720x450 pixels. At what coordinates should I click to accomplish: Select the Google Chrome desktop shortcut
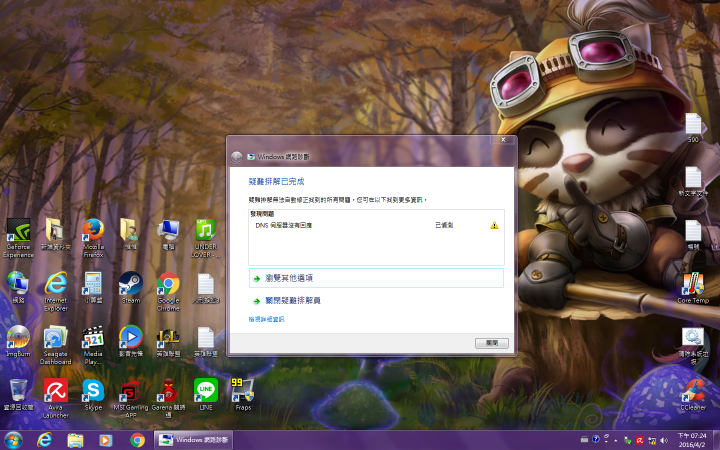[168, 291]
